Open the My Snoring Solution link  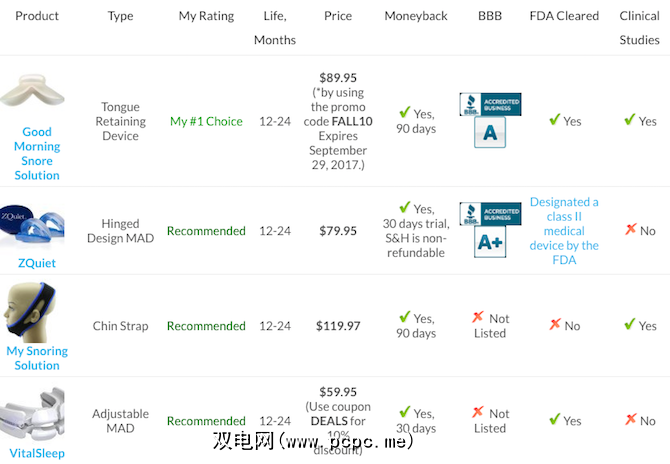(x=37, y=358)
